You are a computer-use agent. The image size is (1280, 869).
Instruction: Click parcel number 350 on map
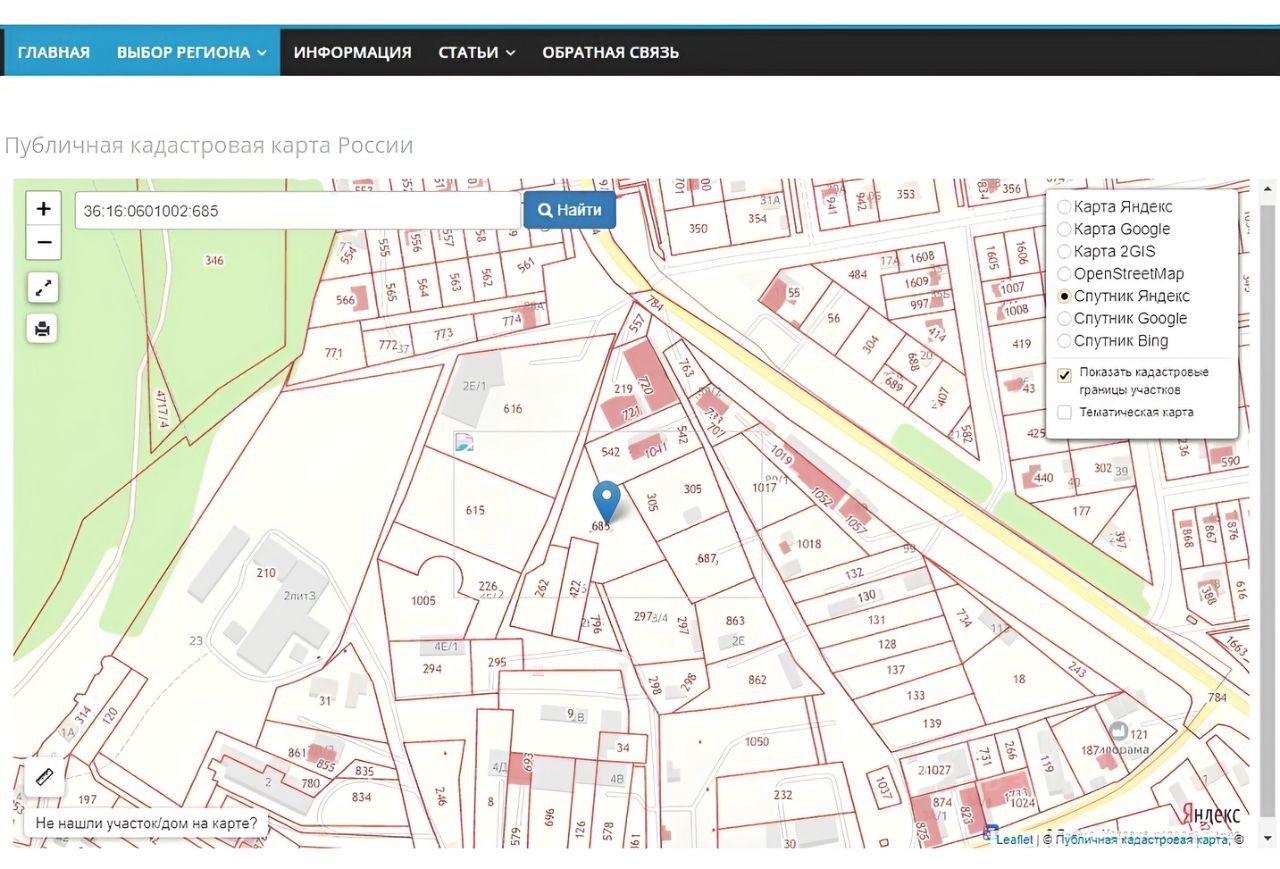[698, 228]
